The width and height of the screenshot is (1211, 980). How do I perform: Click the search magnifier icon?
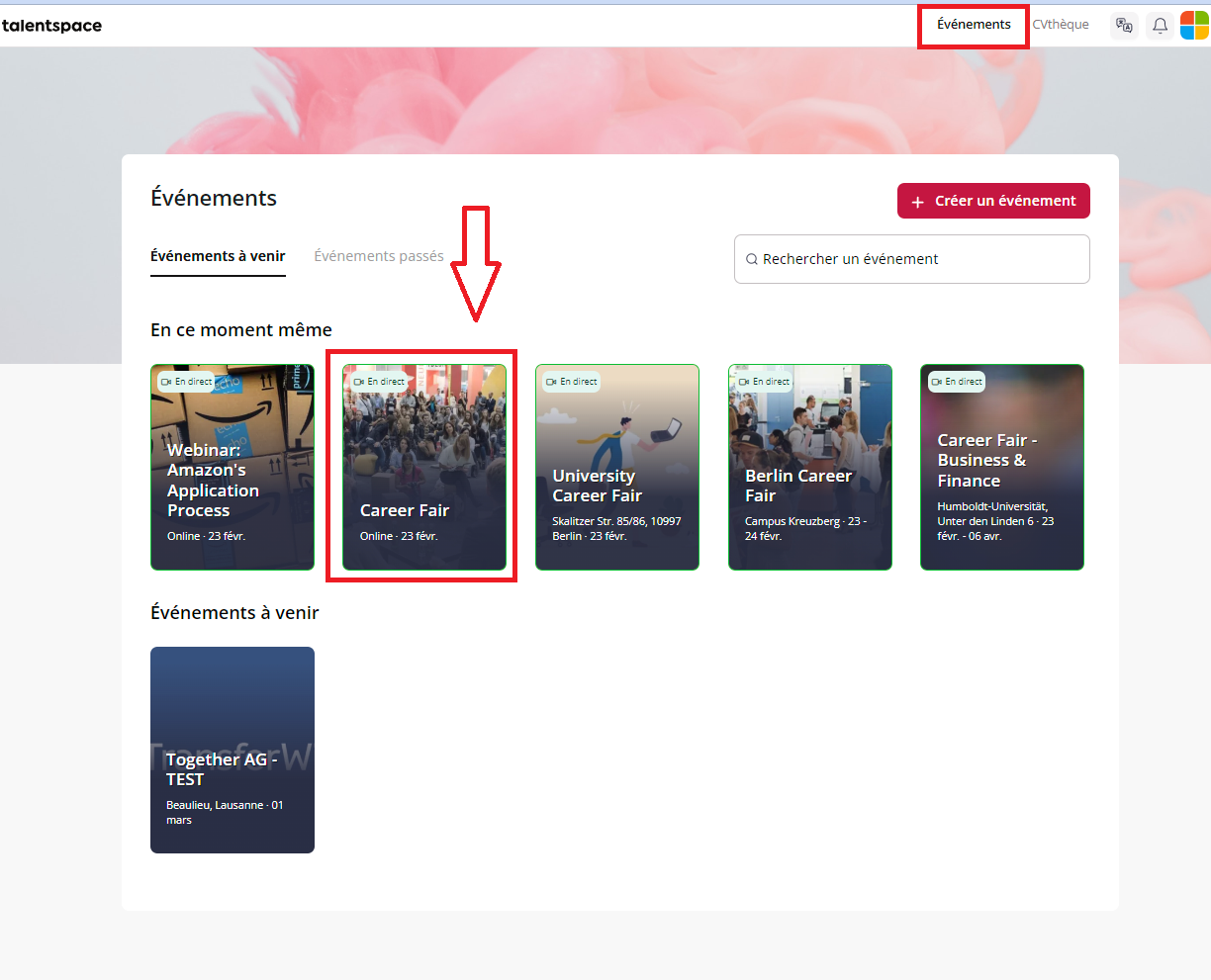click(752, 259)
